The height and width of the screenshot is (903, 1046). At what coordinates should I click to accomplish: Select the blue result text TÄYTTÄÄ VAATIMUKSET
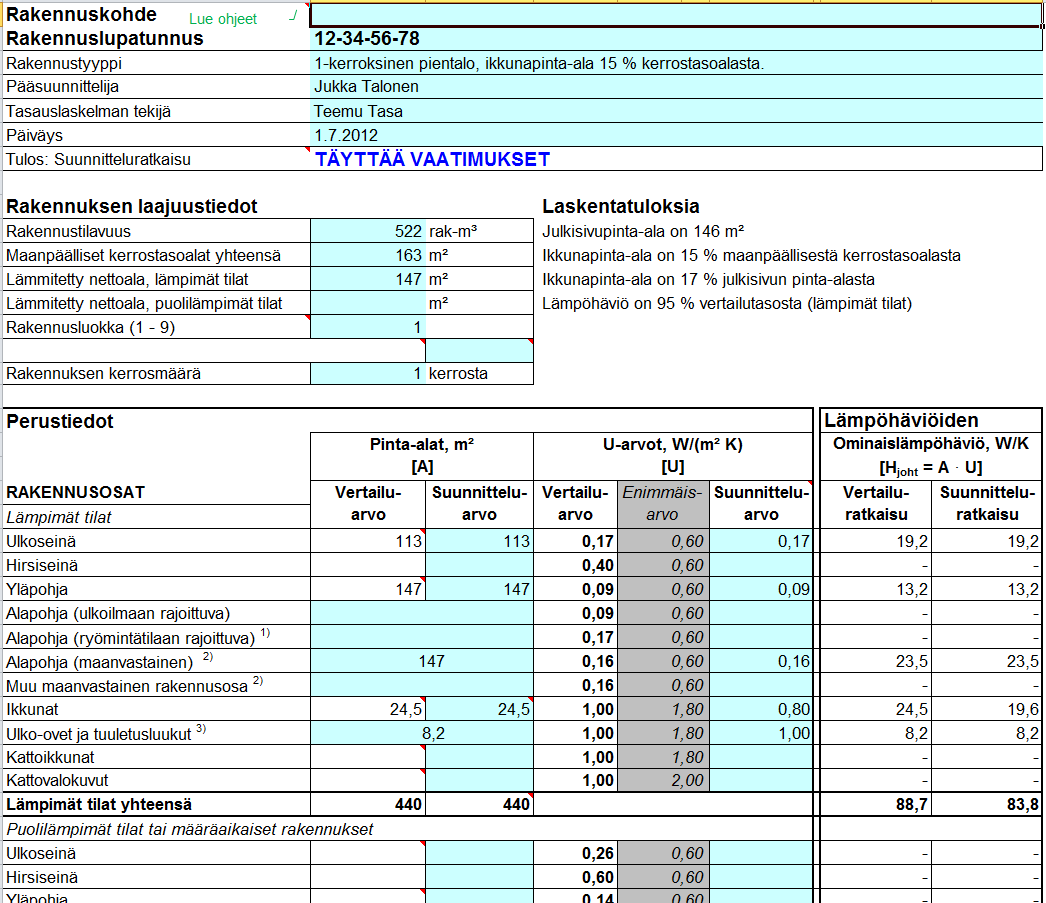[x=432, y=159]
